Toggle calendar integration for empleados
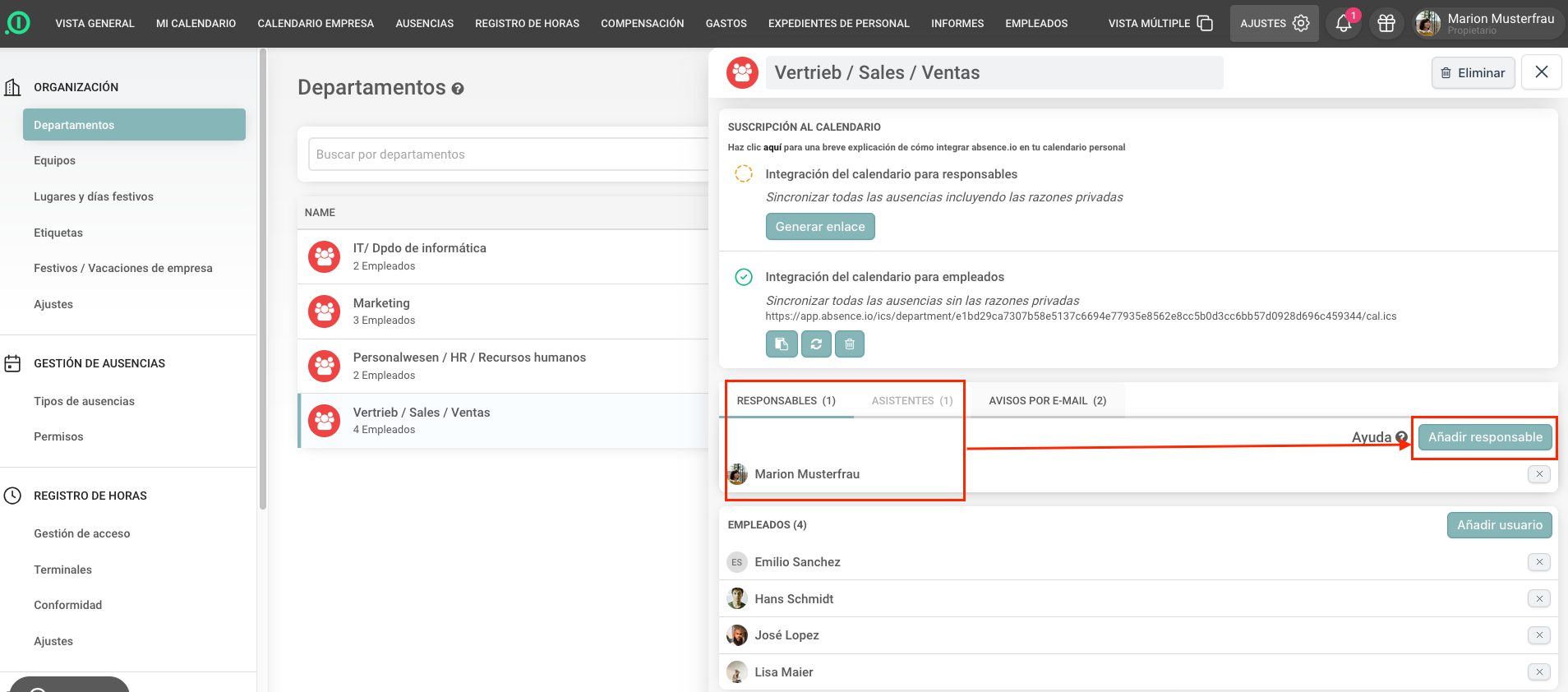Viewport: 1568px width, 692px height. (x=743, y=277)
